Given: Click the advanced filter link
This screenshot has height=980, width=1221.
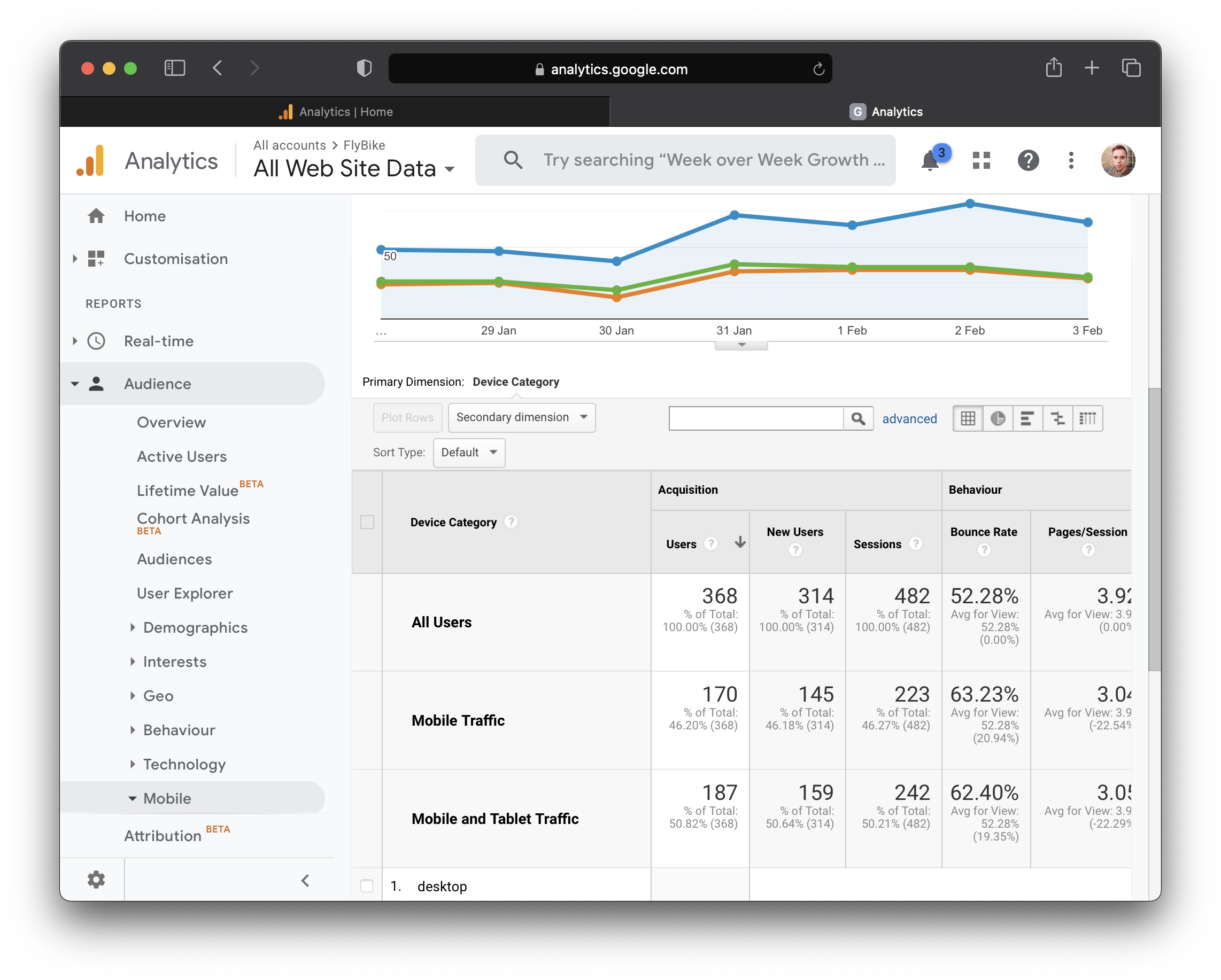Looking at the screenshot, I should click(909, 418).
